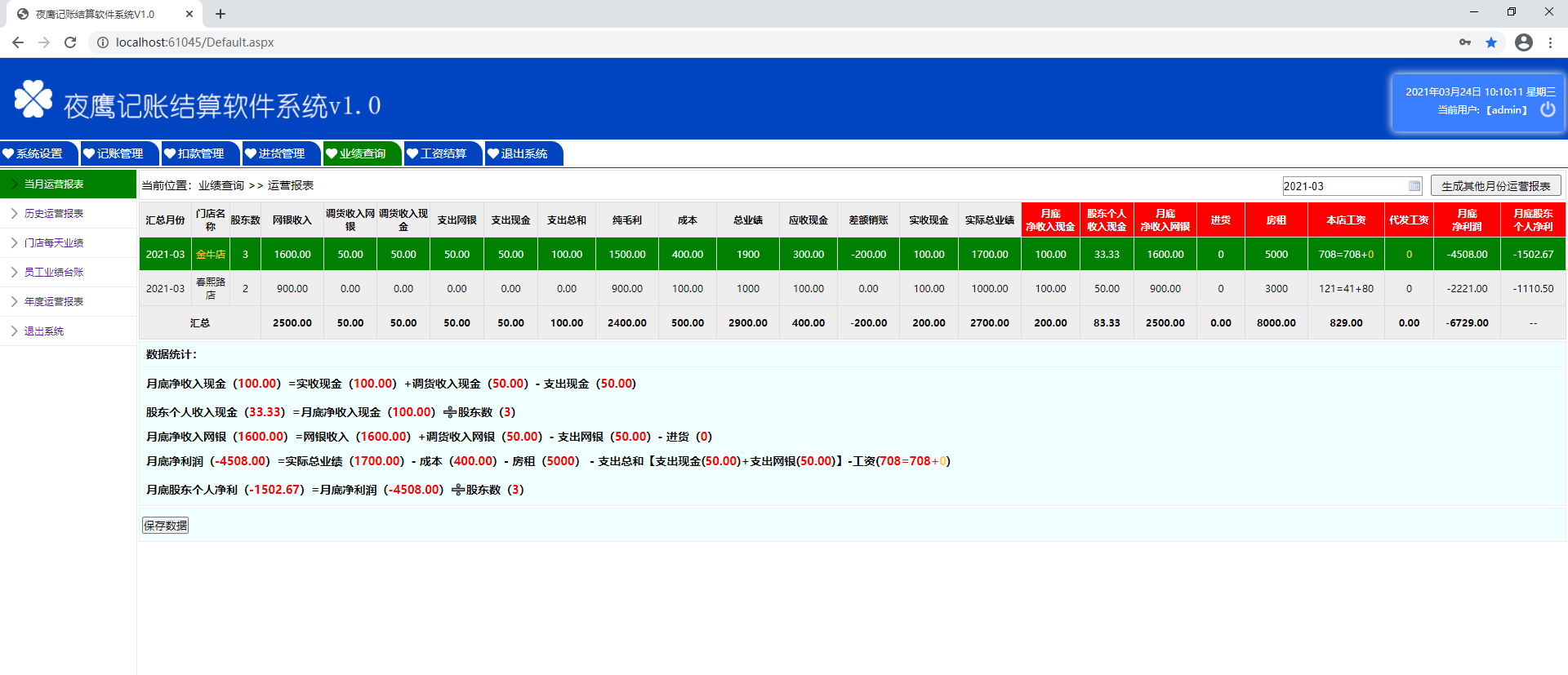Click heart icon on 记账管理 menu
The image size is (1568, 675).
point(89,153)
